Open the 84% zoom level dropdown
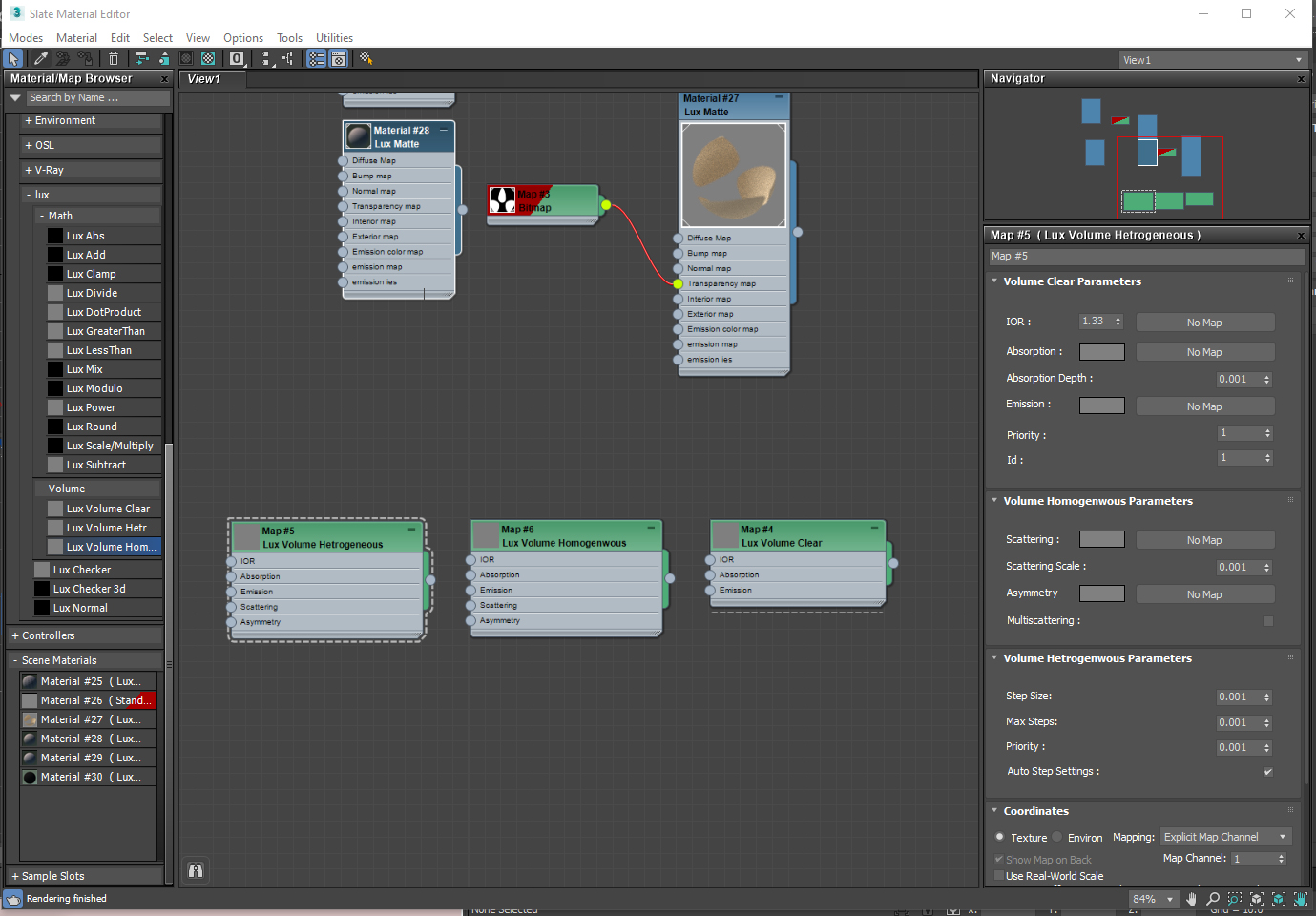 pos(1153,899)
